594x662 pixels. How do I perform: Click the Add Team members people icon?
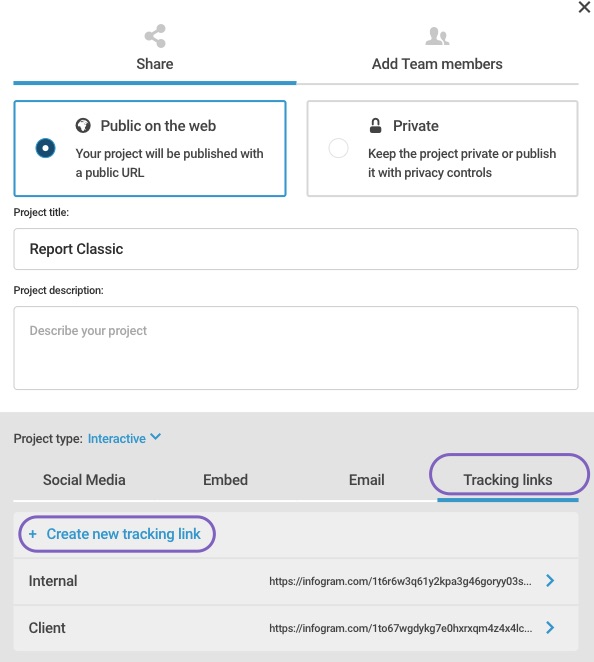(437, 36)
